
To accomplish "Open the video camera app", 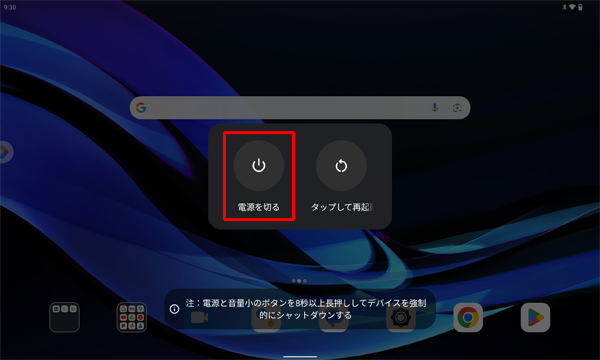I will pyautogui.click(x=199, y=317).
